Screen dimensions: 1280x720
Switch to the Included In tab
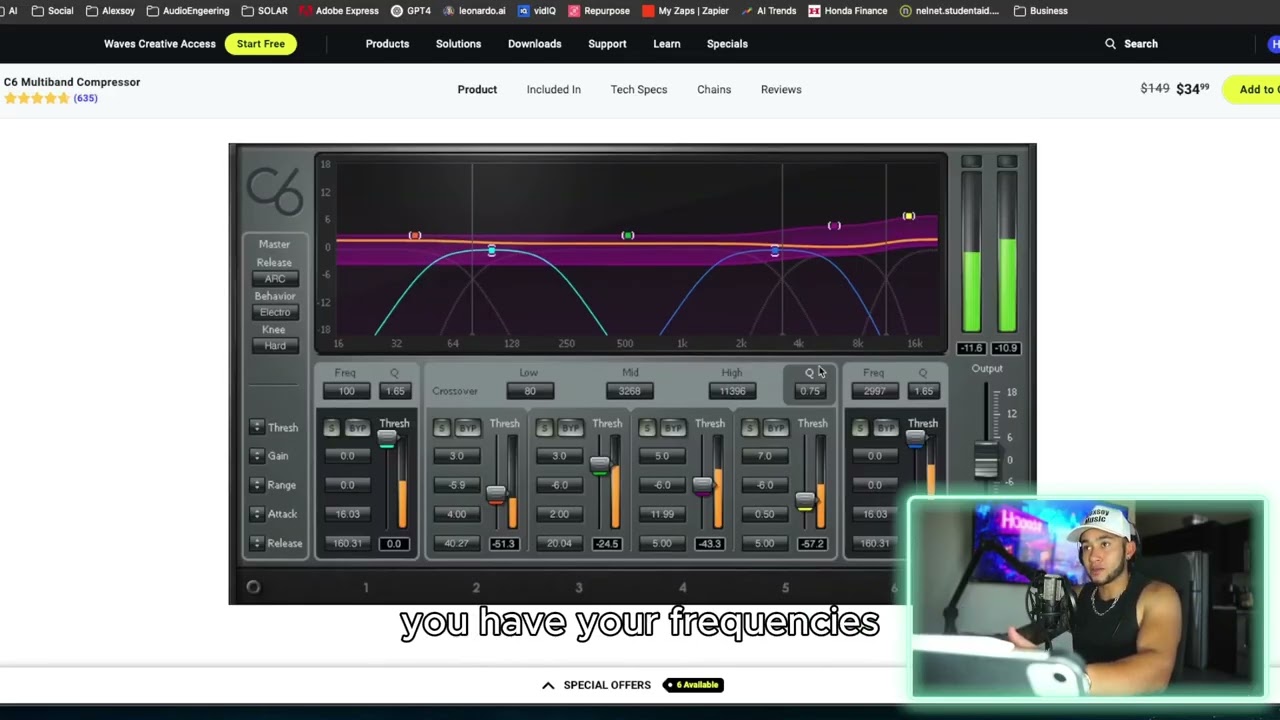(x=553, y=90)
